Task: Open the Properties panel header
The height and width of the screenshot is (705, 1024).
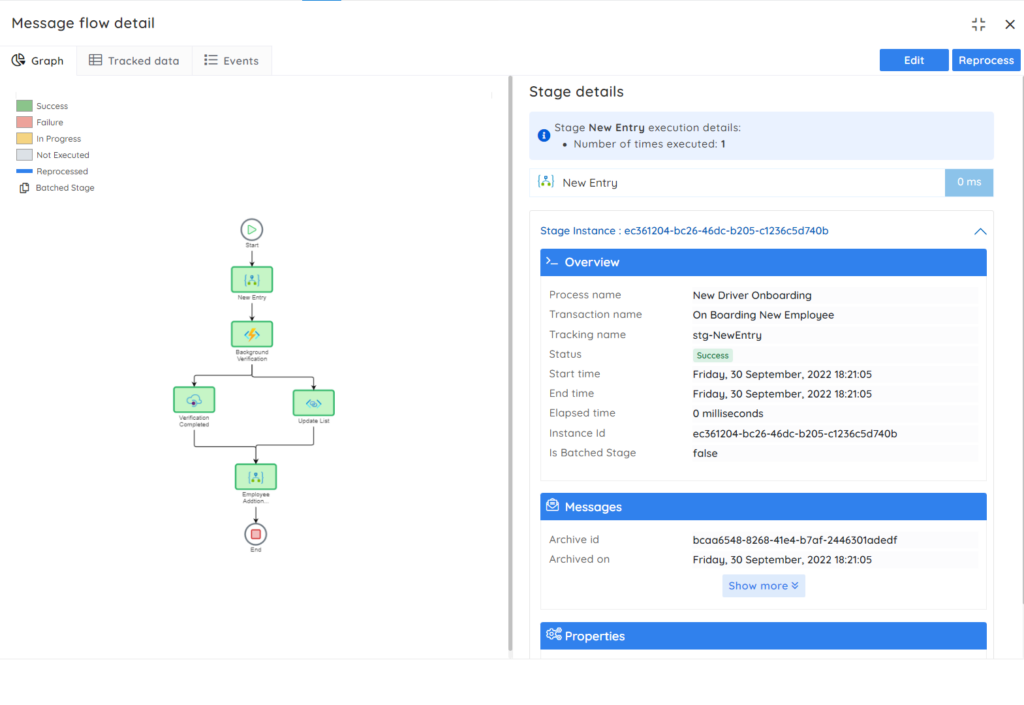Action: point(763,635)
